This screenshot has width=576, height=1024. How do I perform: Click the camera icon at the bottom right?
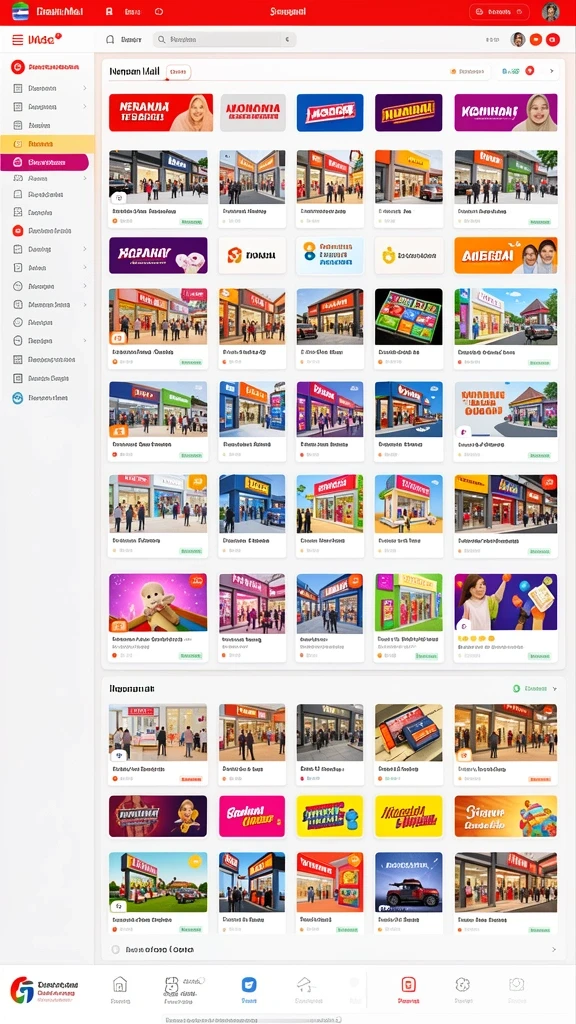(517, 985)
